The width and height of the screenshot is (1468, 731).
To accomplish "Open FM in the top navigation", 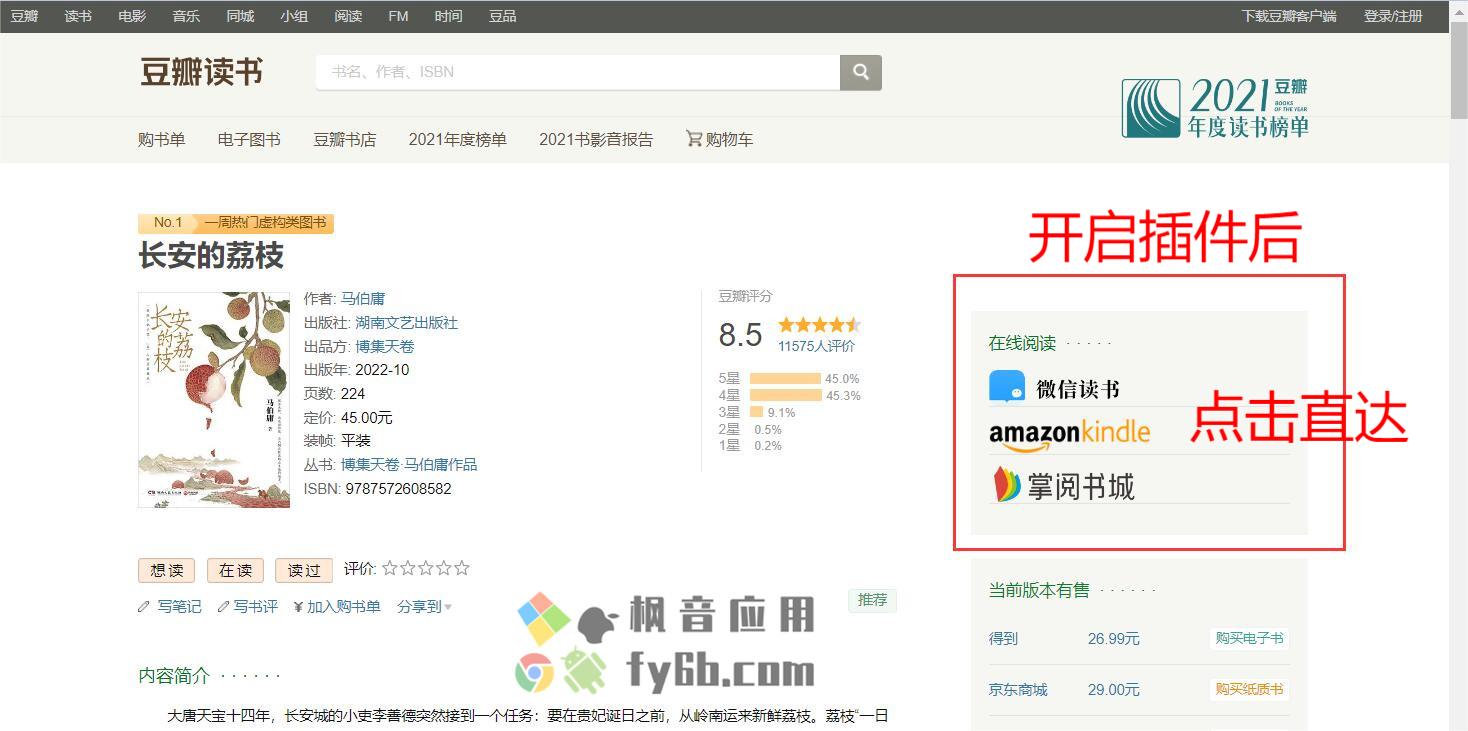I will point(398,16).
